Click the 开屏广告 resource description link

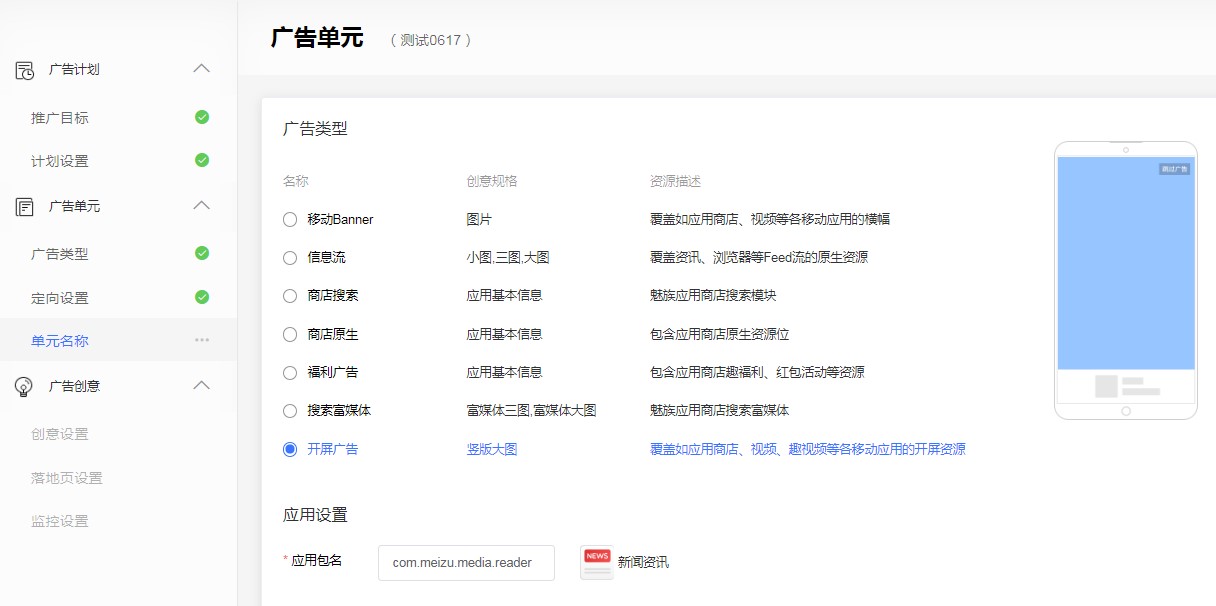tap(806, 450)
